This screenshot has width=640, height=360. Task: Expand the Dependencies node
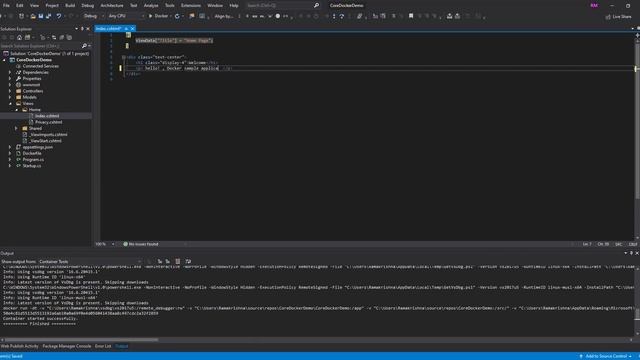tap(10, 72)
